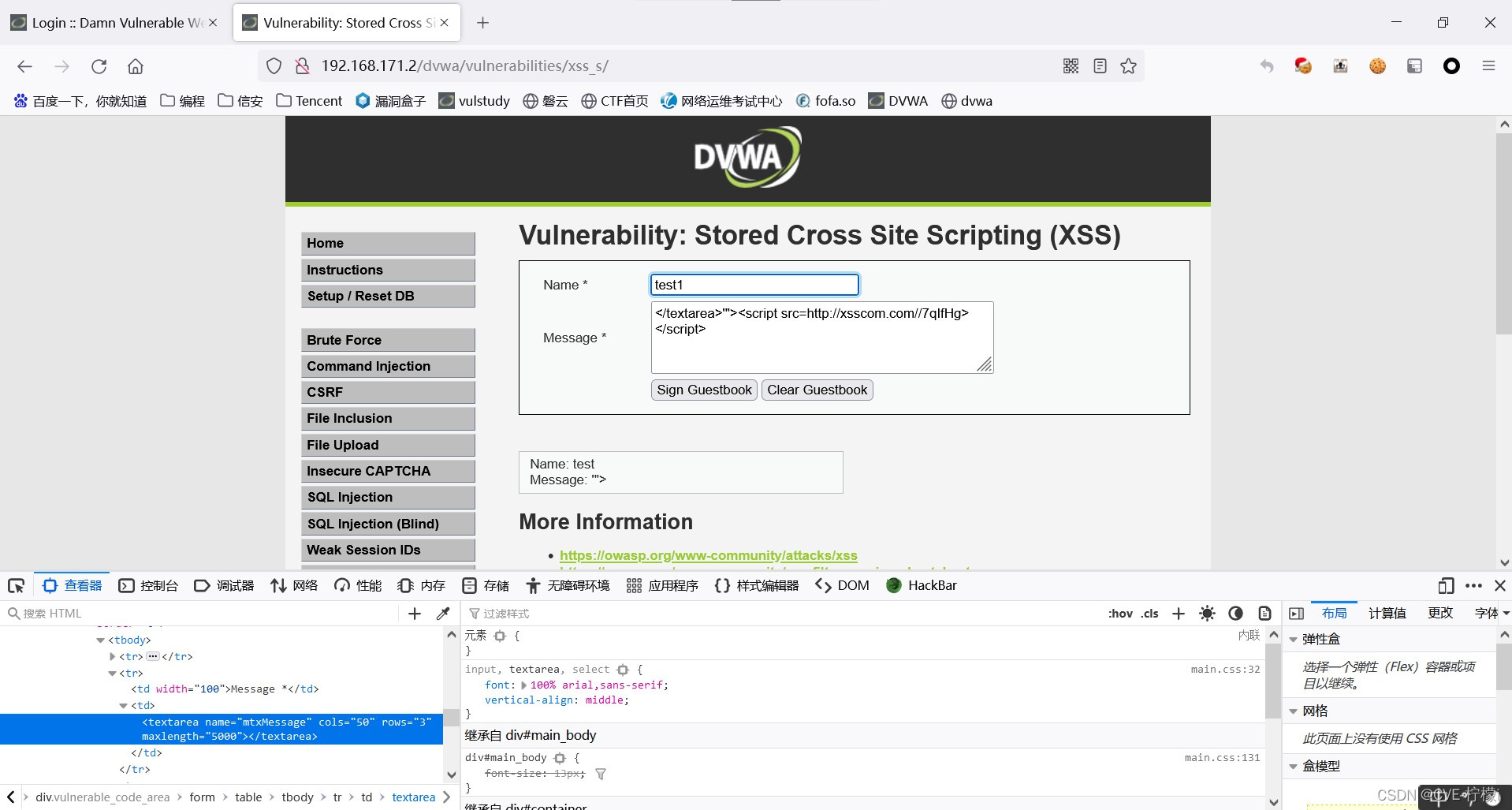Collapse the second tr node
Viewport: 1512px width, 810px height.
click(112, 674)
